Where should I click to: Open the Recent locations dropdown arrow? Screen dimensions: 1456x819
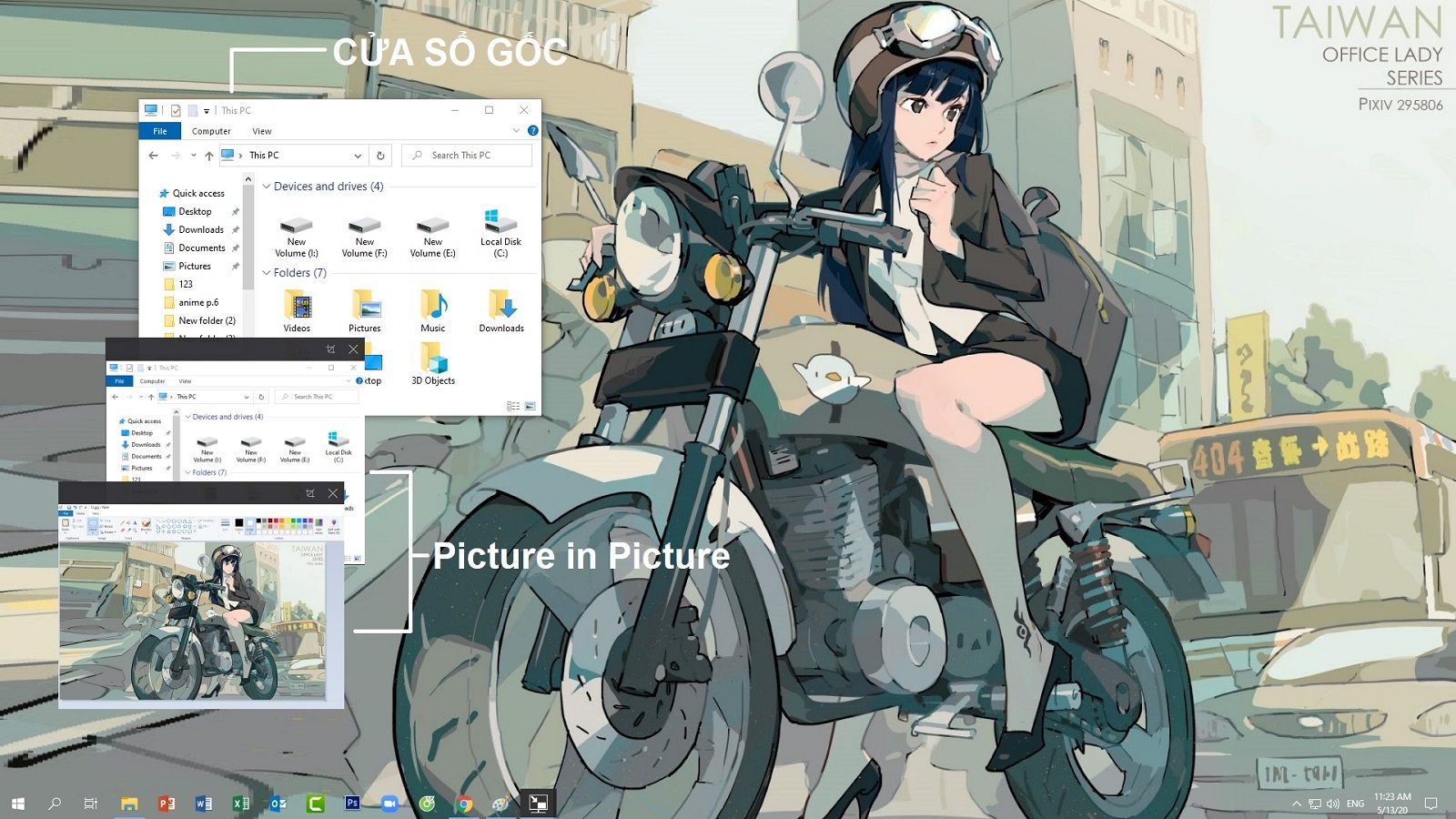pos(194,156)
